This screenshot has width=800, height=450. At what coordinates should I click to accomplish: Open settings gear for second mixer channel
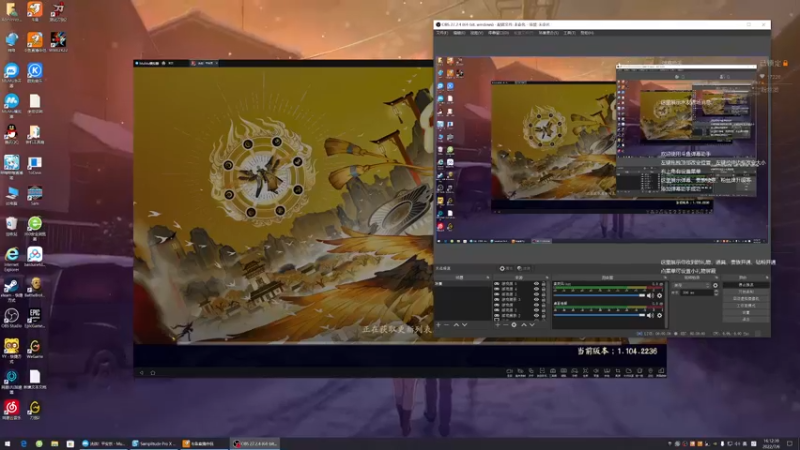(659, 315)
